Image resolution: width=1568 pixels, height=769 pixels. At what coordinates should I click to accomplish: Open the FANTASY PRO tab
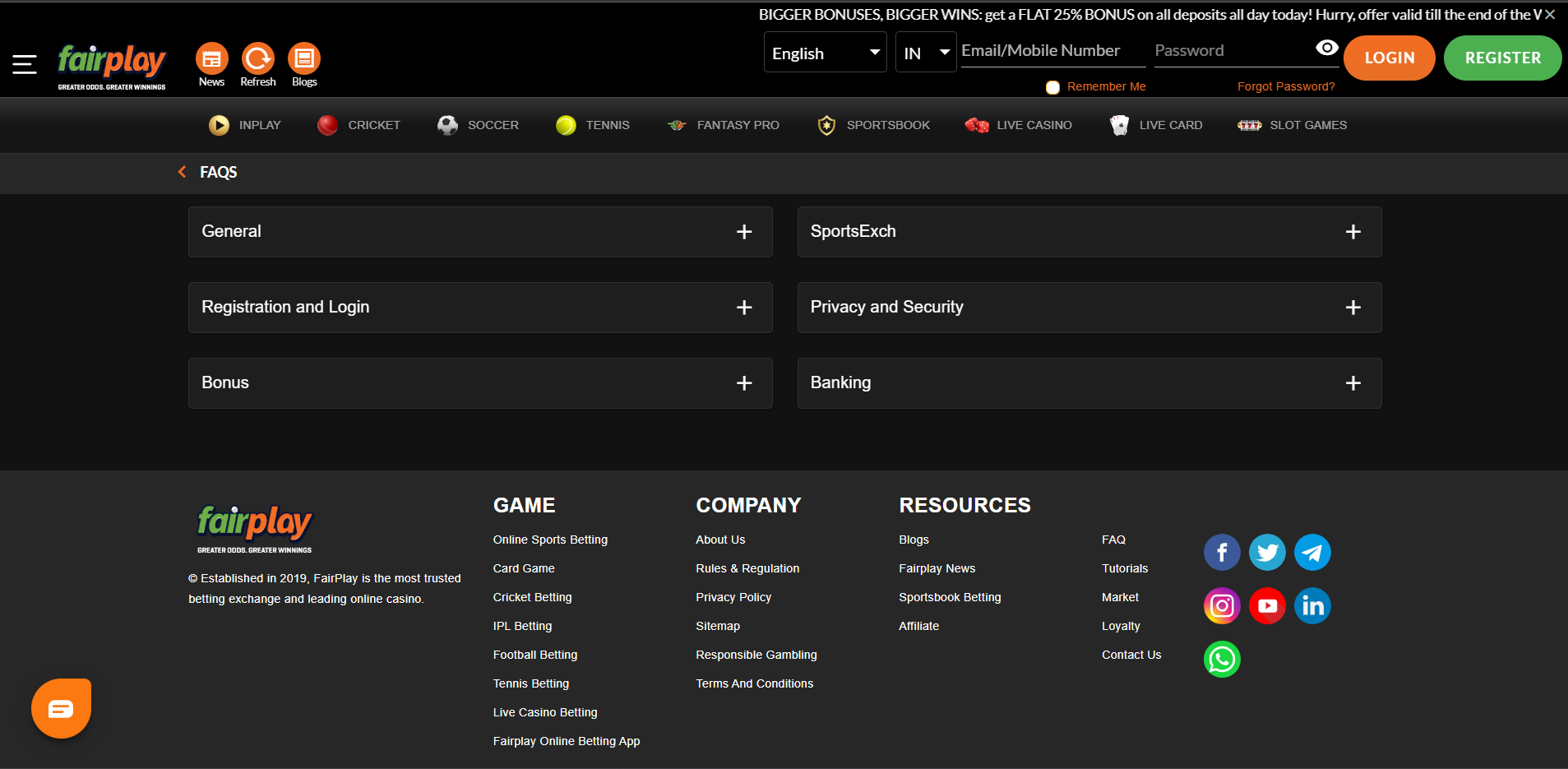pos(724,125)
